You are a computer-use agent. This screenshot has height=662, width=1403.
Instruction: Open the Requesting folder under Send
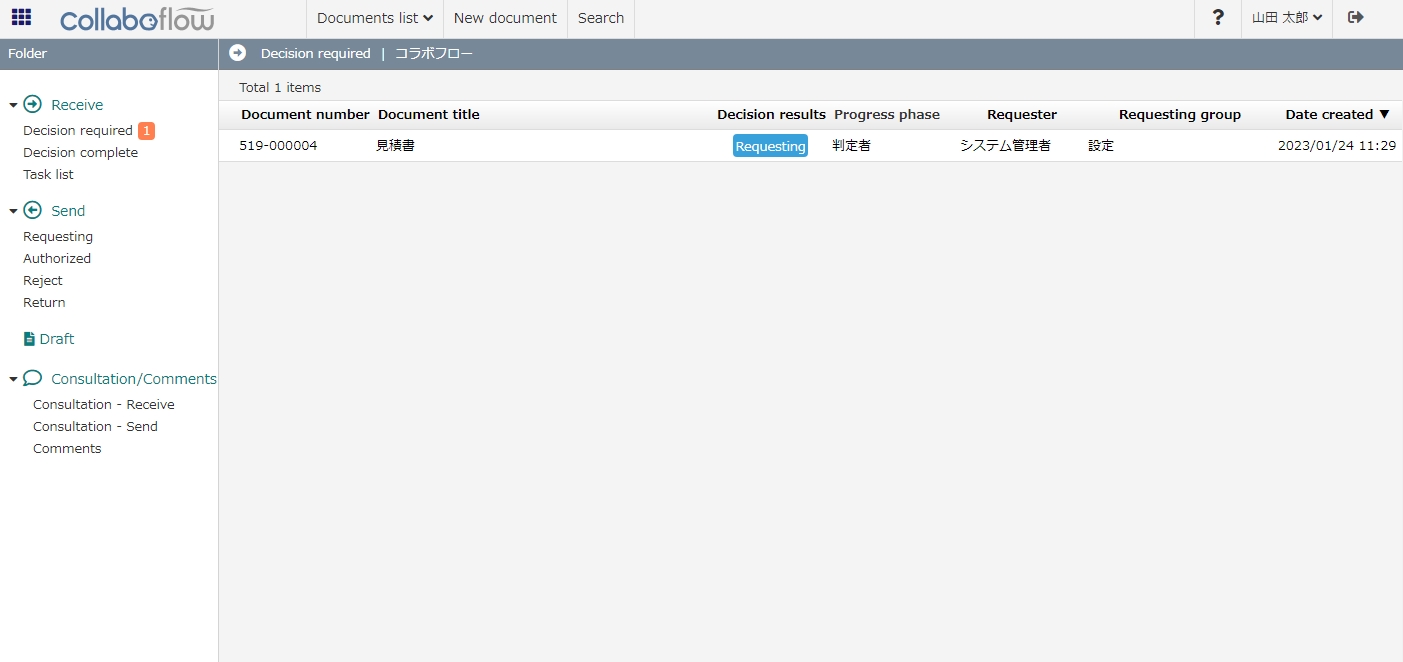coord(58,237)
